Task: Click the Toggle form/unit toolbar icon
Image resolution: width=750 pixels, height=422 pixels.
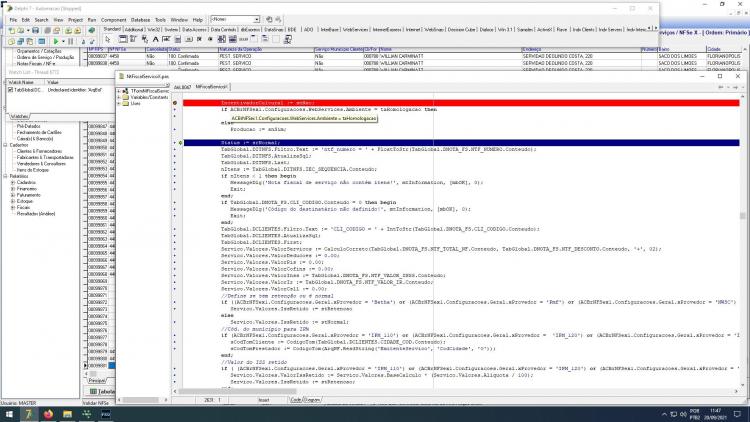Action: [29, 42]
